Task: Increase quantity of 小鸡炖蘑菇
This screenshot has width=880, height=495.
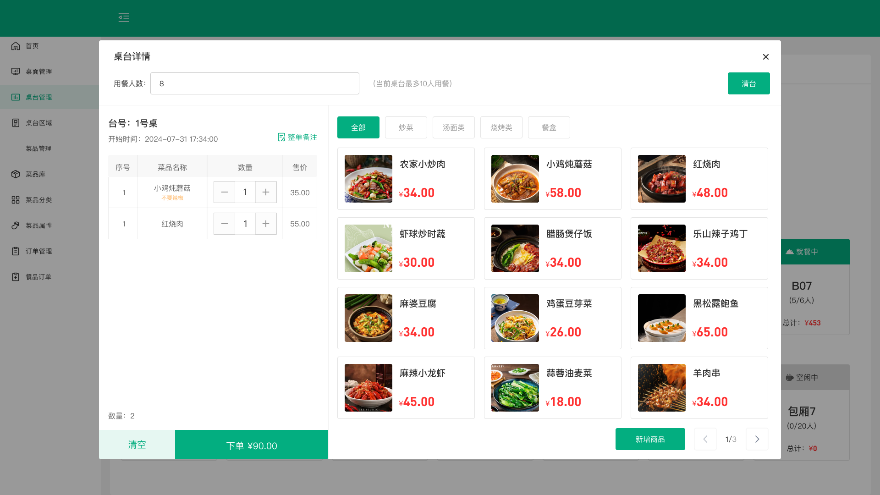Action: point(266,192)
